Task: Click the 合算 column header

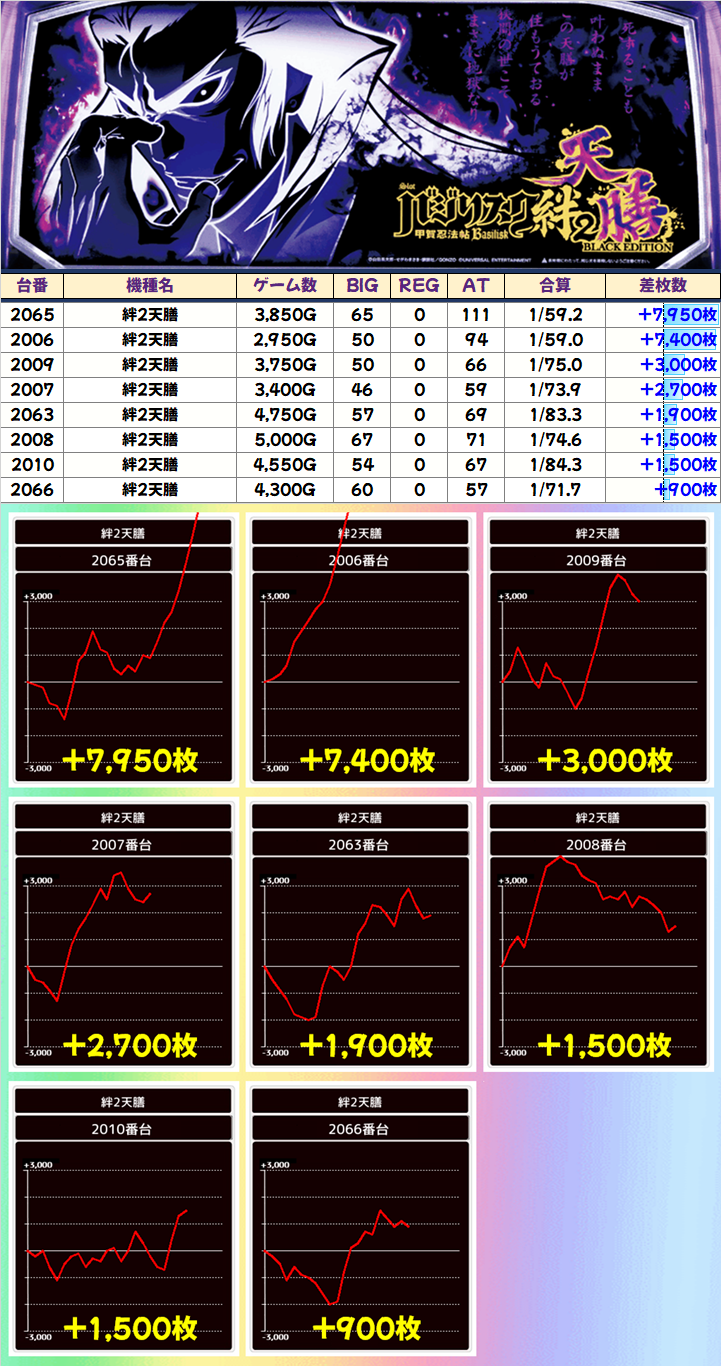Action: point(555,285)
